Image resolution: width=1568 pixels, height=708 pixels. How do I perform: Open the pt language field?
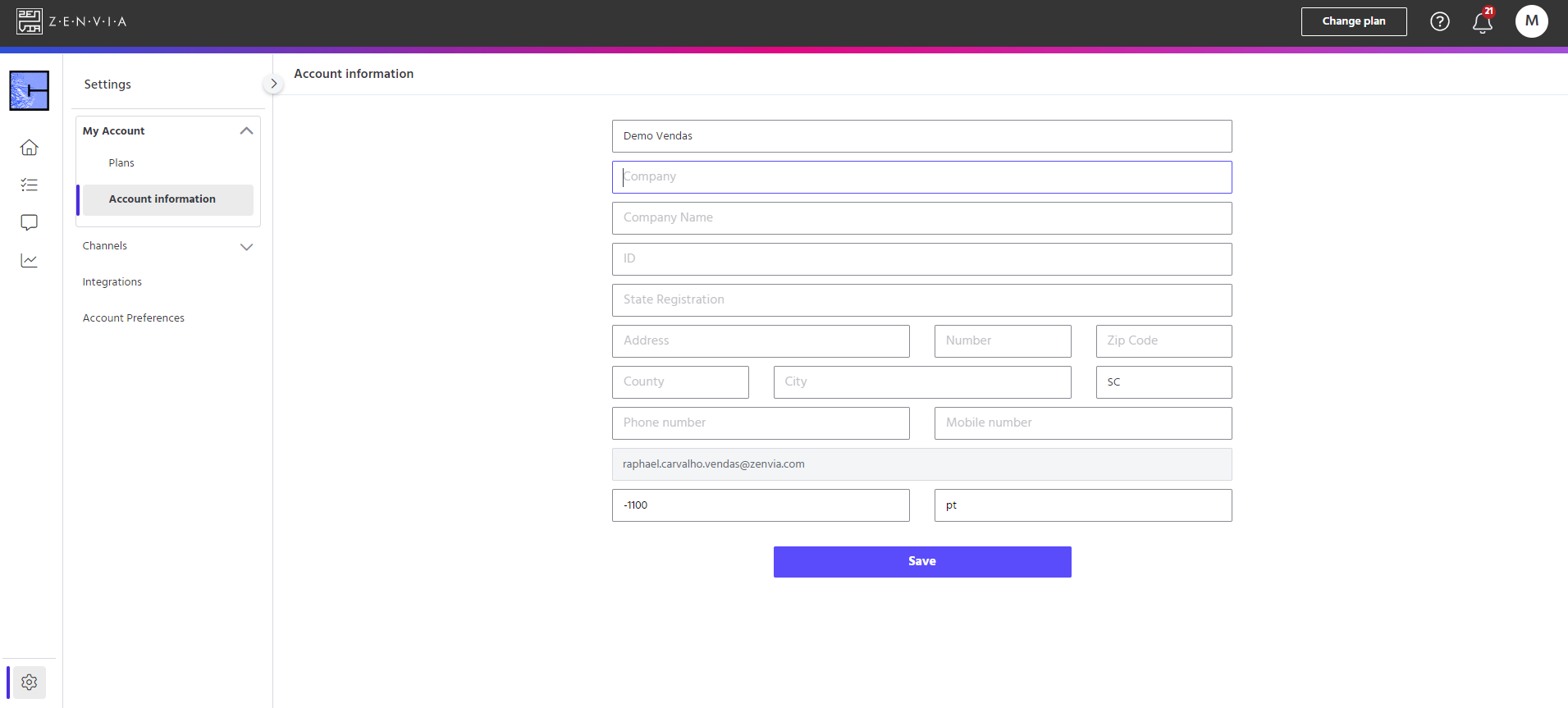(x=1083, y=505)
